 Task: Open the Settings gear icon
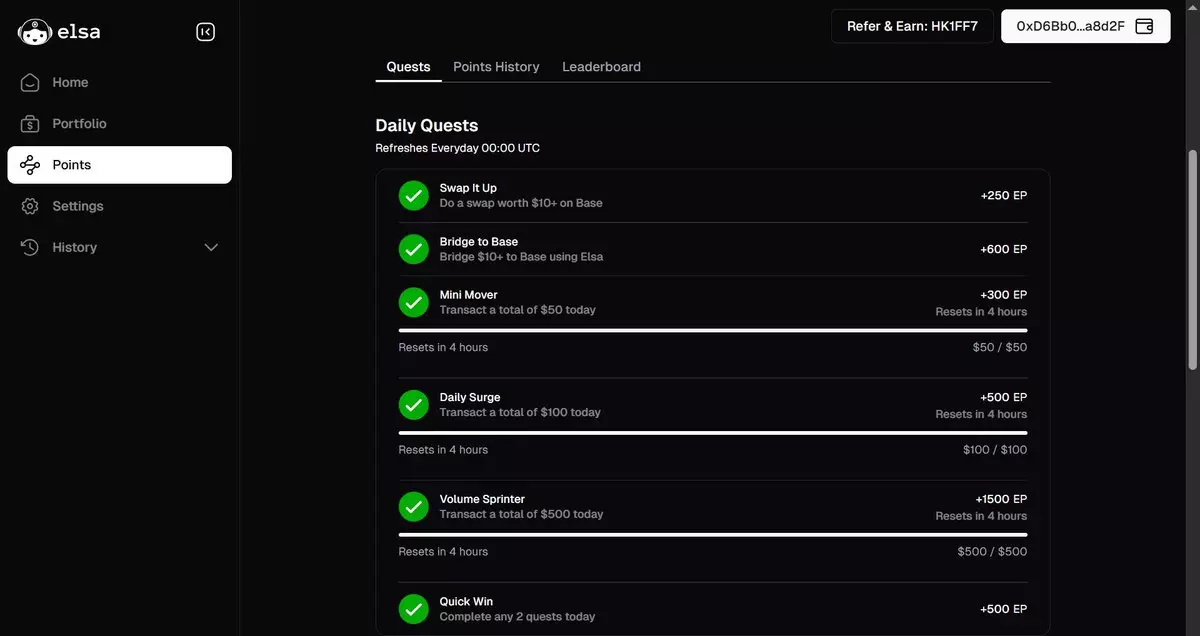tap(30, 206)
